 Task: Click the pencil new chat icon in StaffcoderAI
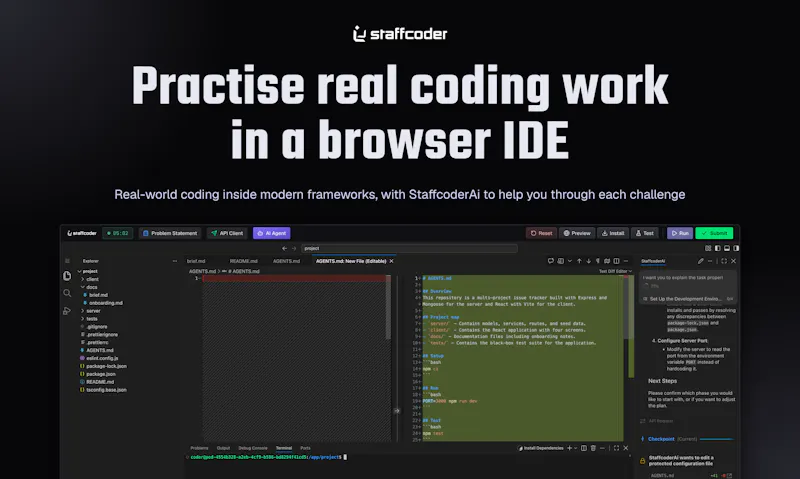pos(701,261)
